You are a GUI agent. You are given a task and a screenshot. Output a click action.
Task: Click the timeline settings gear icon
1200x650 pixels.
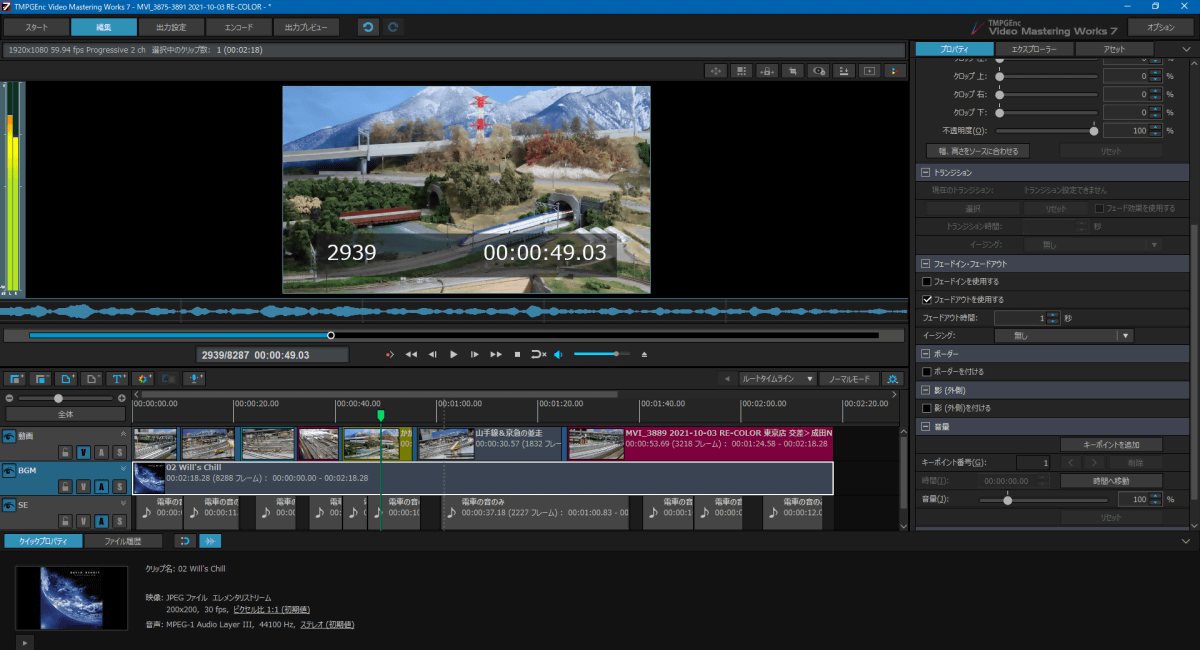pyautogui.click(x=893, y=379)
